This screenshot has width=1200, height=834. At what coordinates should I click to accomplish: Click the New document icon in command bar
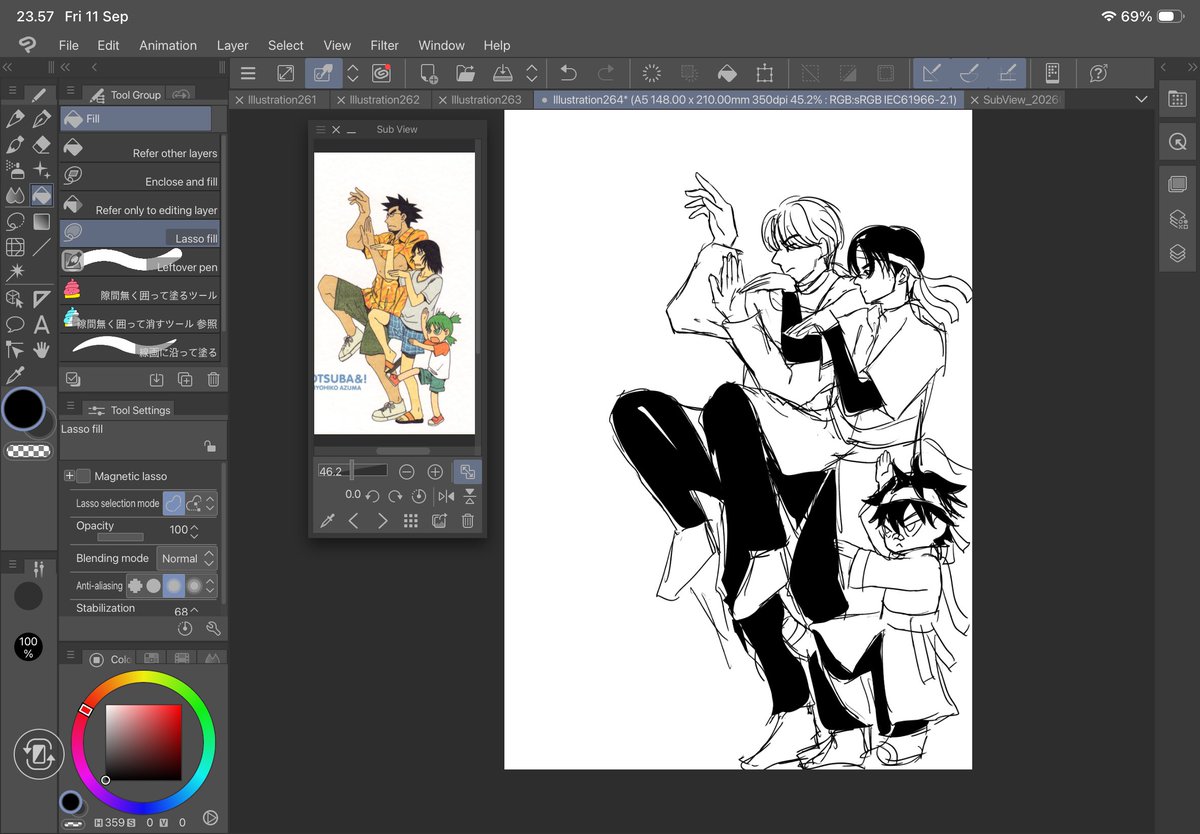pyautogui.click(x=428, y=73)
